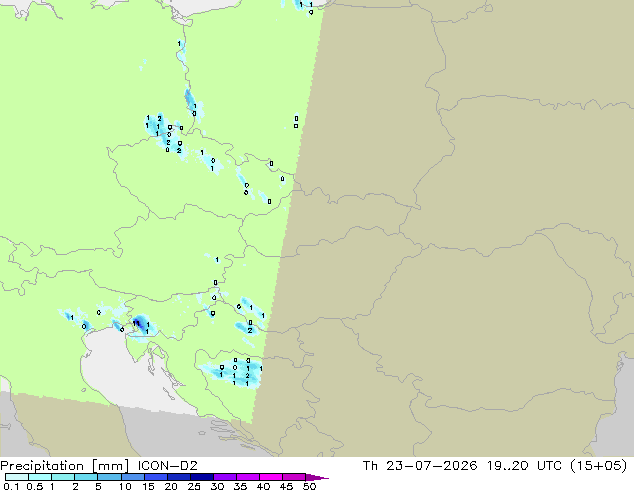Click the 15–20 mm legend color box
The image size is (634, 490).
tap(156, 477)
